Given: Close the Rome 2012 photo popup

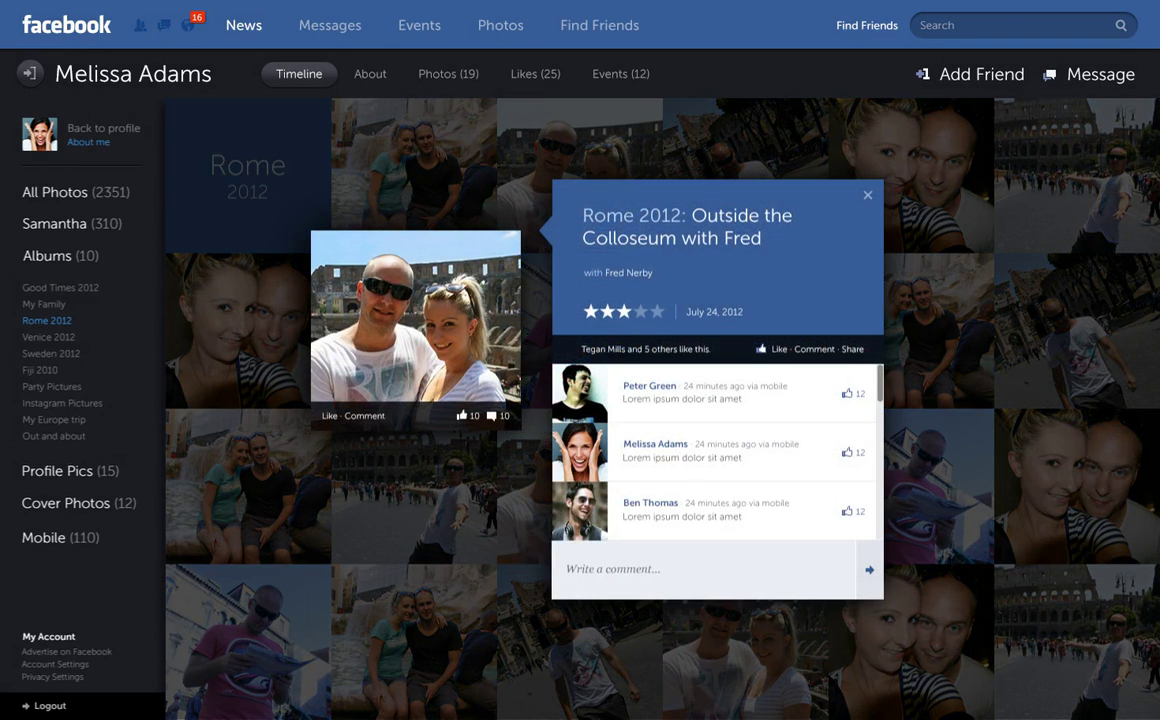Looking at the screenshot, I should [x=868, y=195].
